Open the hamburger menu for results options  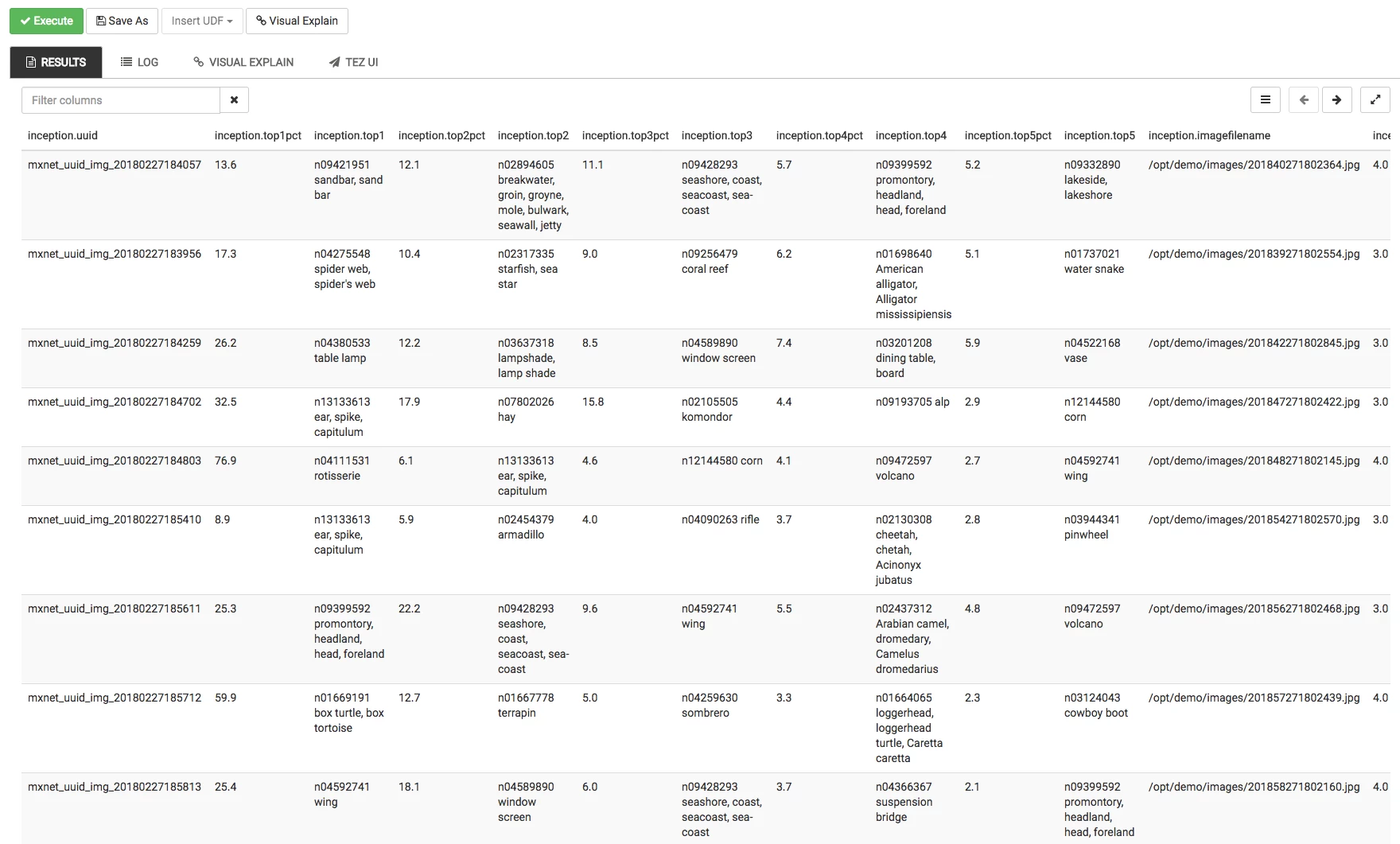click(1266, 100)
